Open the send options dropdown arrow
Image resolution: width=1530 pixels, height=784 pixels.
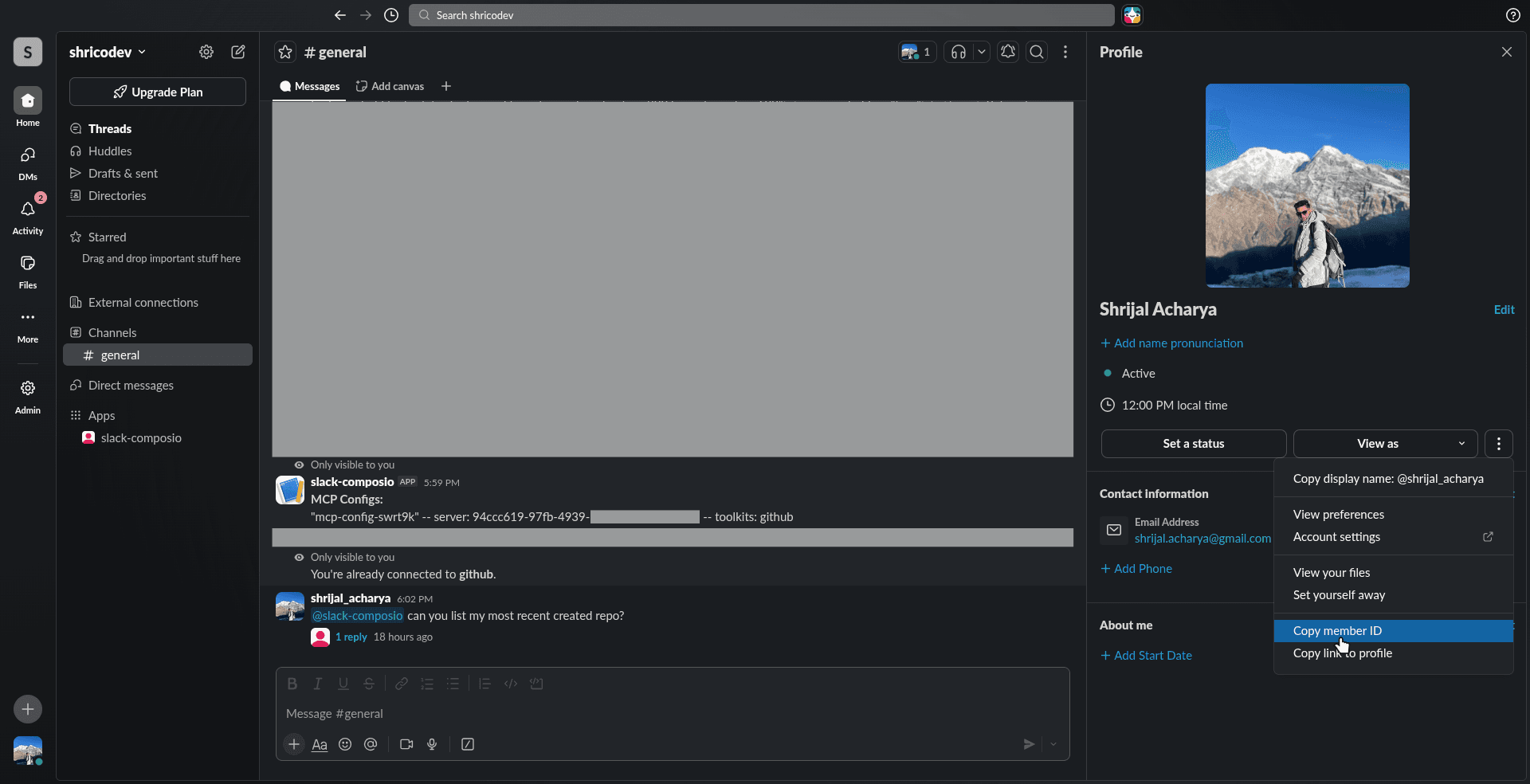1053,744
